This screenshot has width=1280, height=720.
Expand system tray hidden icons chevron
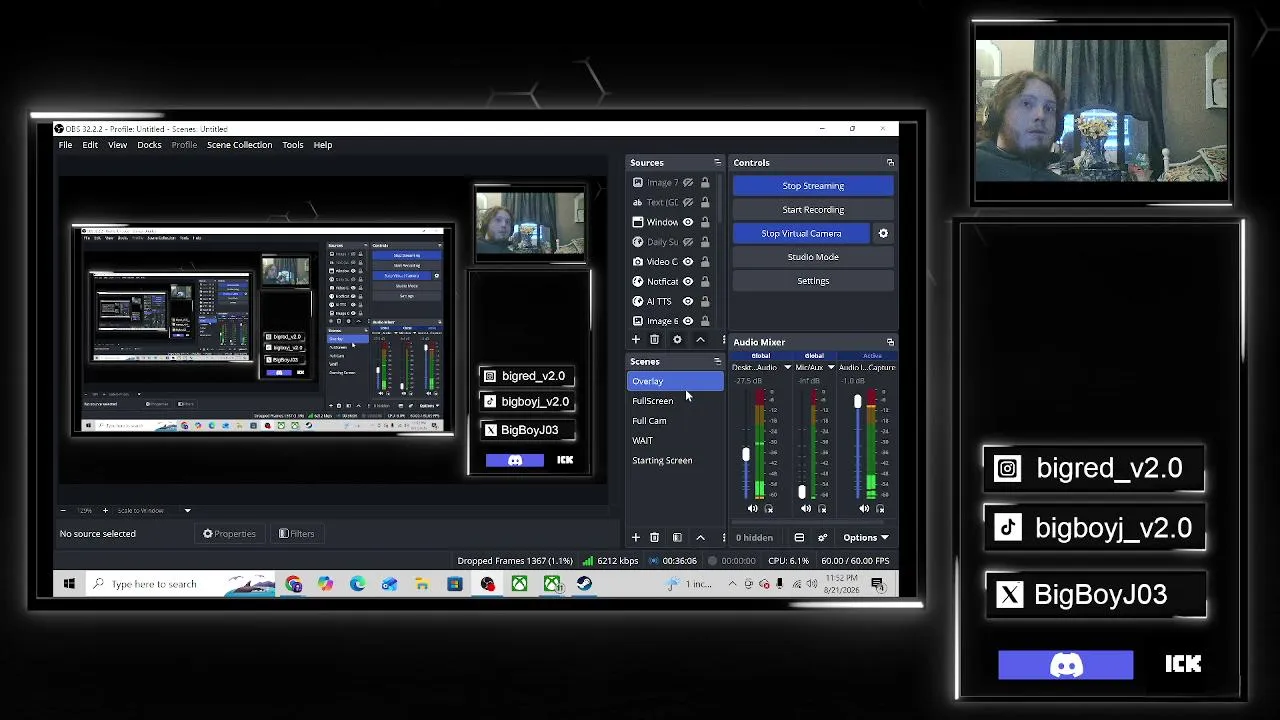click(x=732, y=584)
